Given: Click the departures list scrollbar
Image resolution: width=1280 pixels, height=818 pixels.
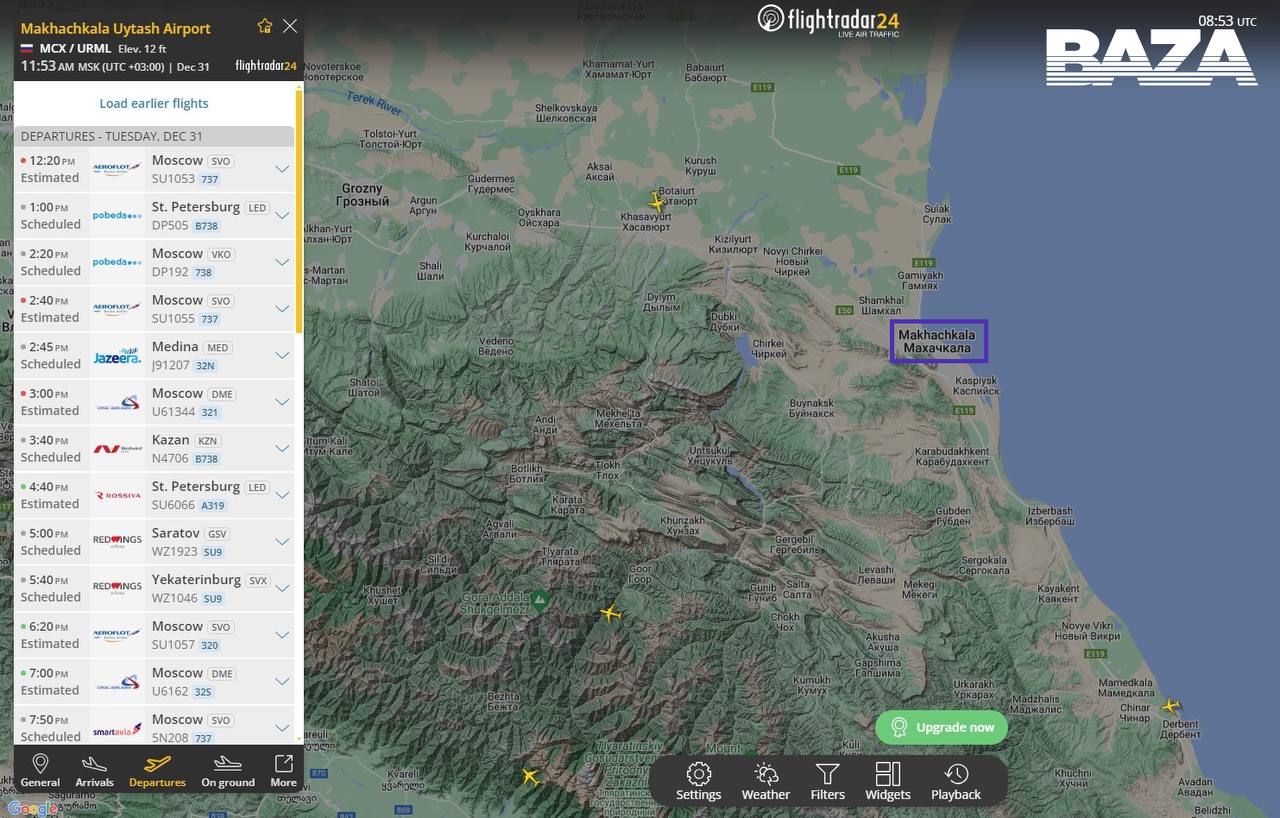Looking at the screenshot, I should [299, 210].
